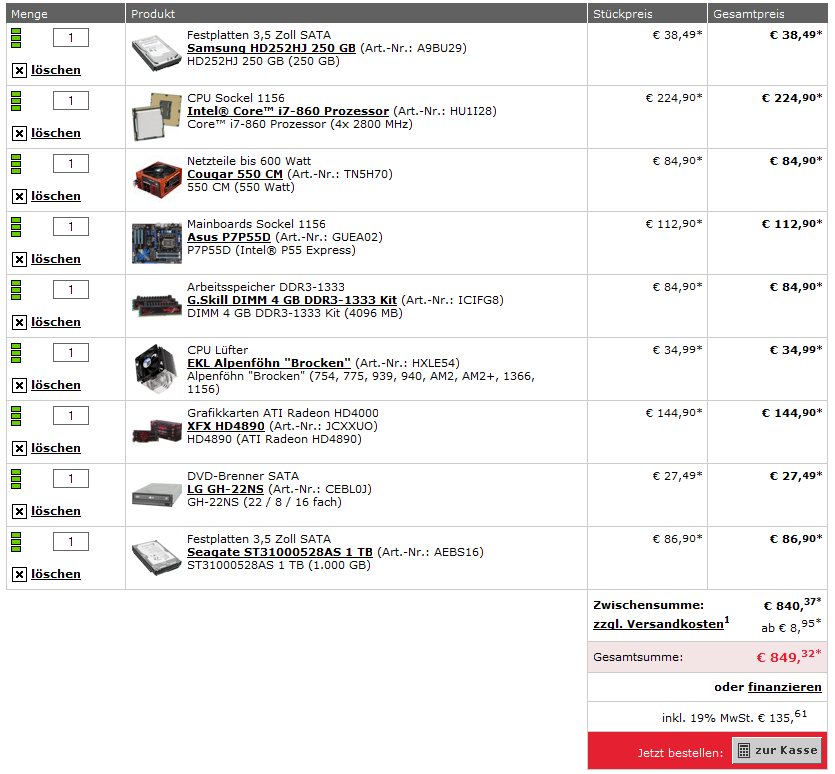Click green availability indicator for G.Skill DIMM kit
This screenshot has width=835, height=774.
(x=16, y=290)
